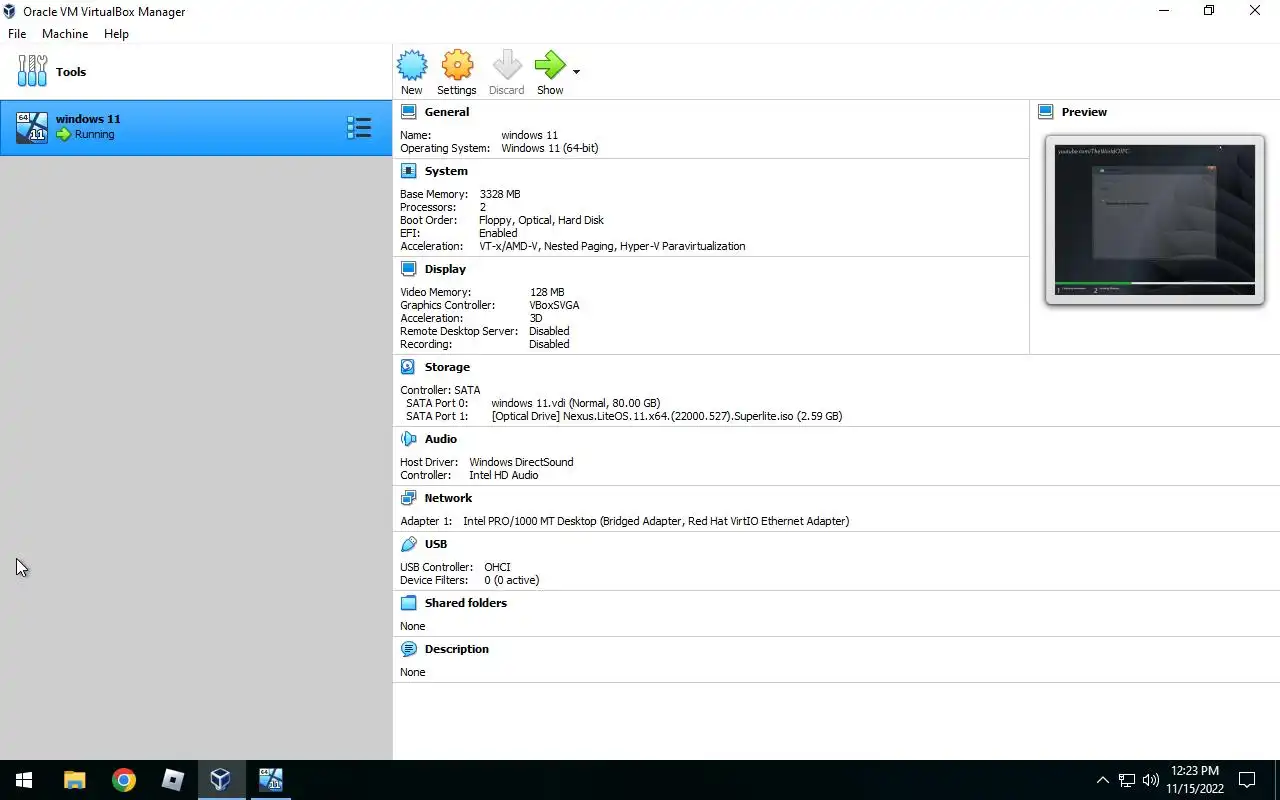Open the Roblox taskbar icon

coord(172,780)
